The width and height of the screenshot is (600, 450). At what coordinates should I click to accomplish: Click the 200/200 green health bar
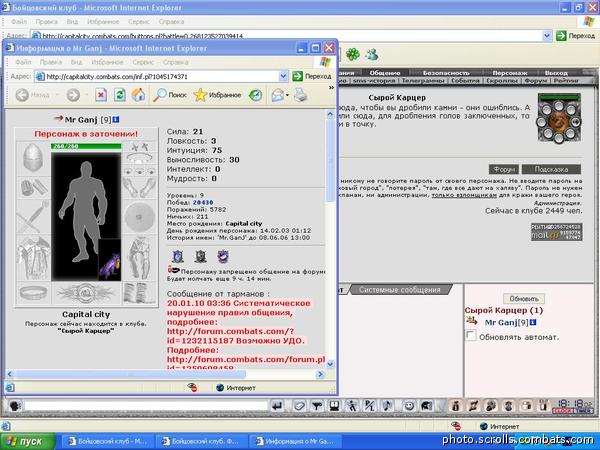click(86, 146)
